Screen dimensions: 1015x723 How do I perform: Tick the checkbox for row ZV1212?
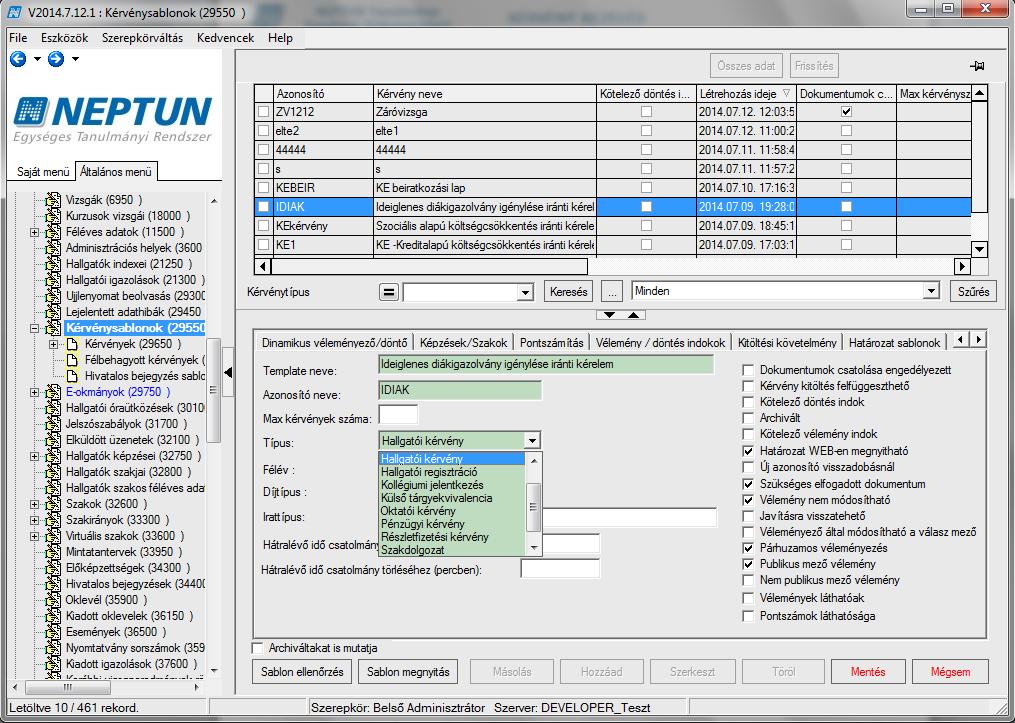click(x=263, y=112)
